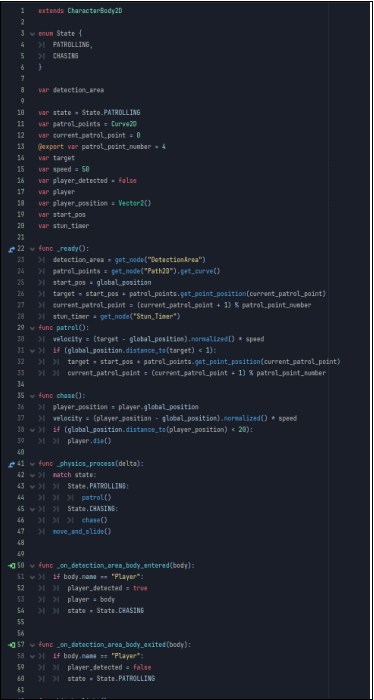Click line number 48 in the gutter
Viewport: 374px width, 700px height.
point(21,543)
